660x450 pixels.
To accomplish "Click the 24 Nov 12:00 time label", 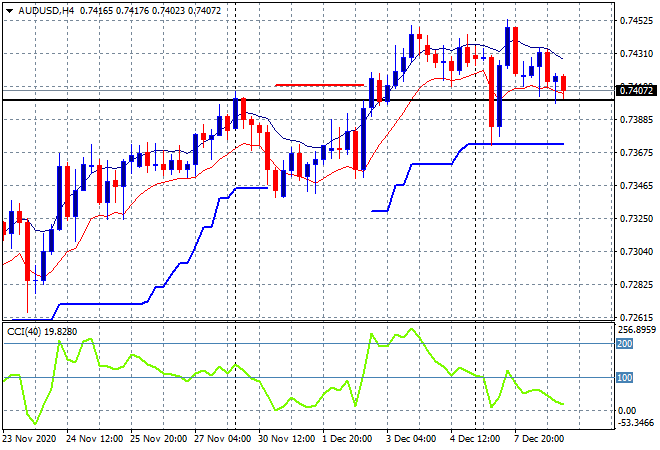I will [x=94, y=438].
